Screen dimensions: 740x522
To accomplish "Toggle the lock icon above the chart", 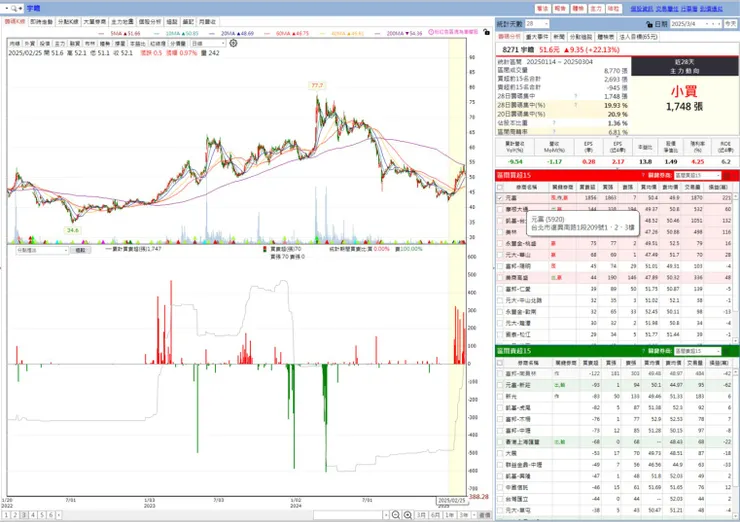I will [486, 32].
